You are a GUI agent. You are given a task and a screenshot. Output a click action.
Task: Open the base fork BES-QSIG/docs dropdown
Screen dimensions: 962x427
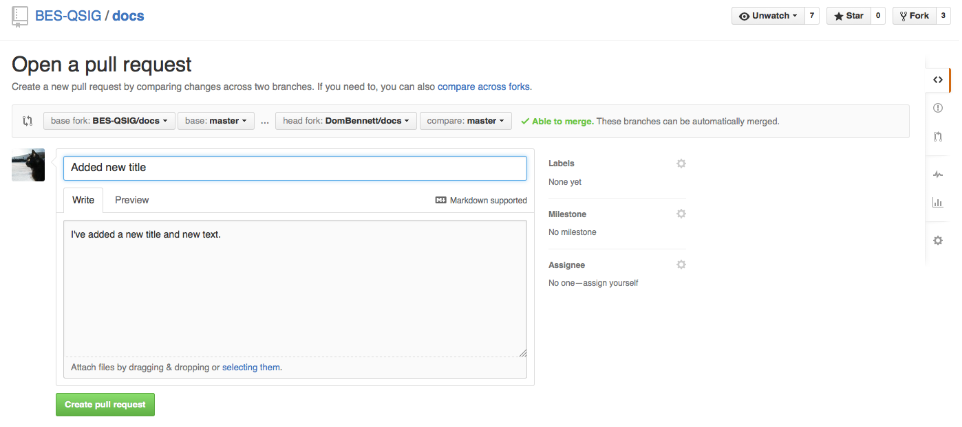click(109, 121)
